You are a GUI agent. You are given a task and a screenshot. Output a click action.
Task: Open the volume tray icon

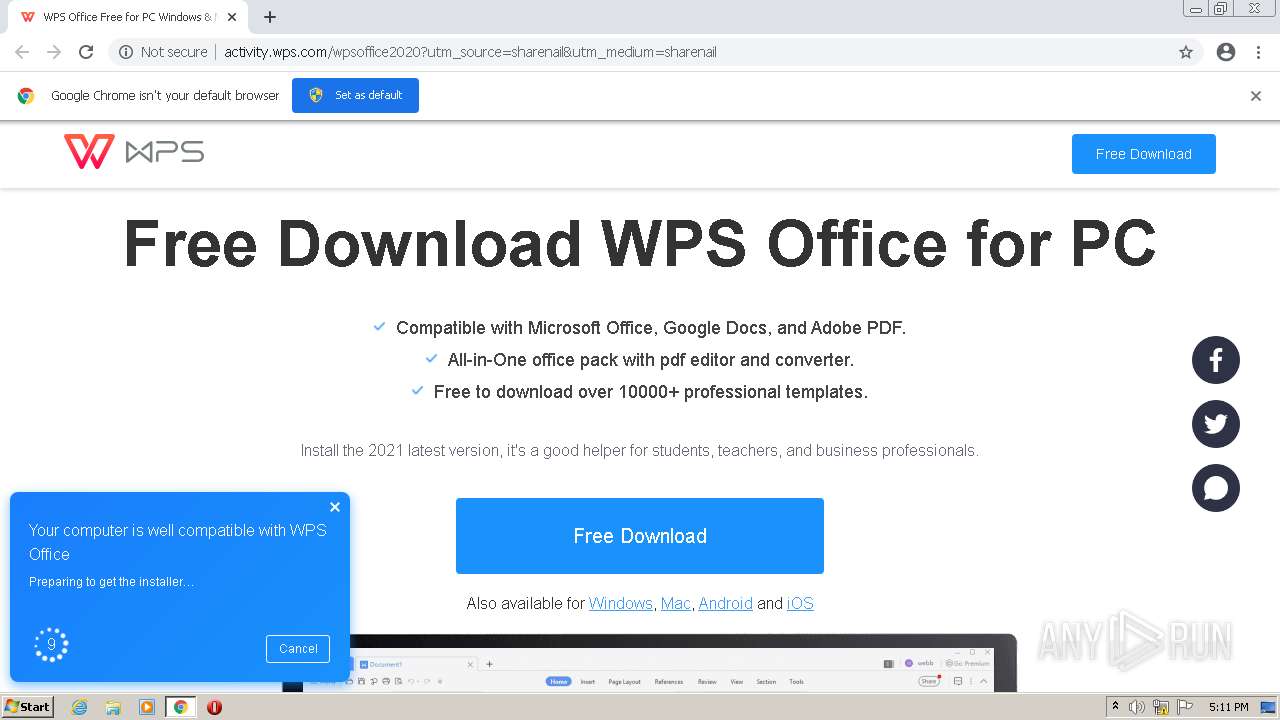[x=1137, y=707]
